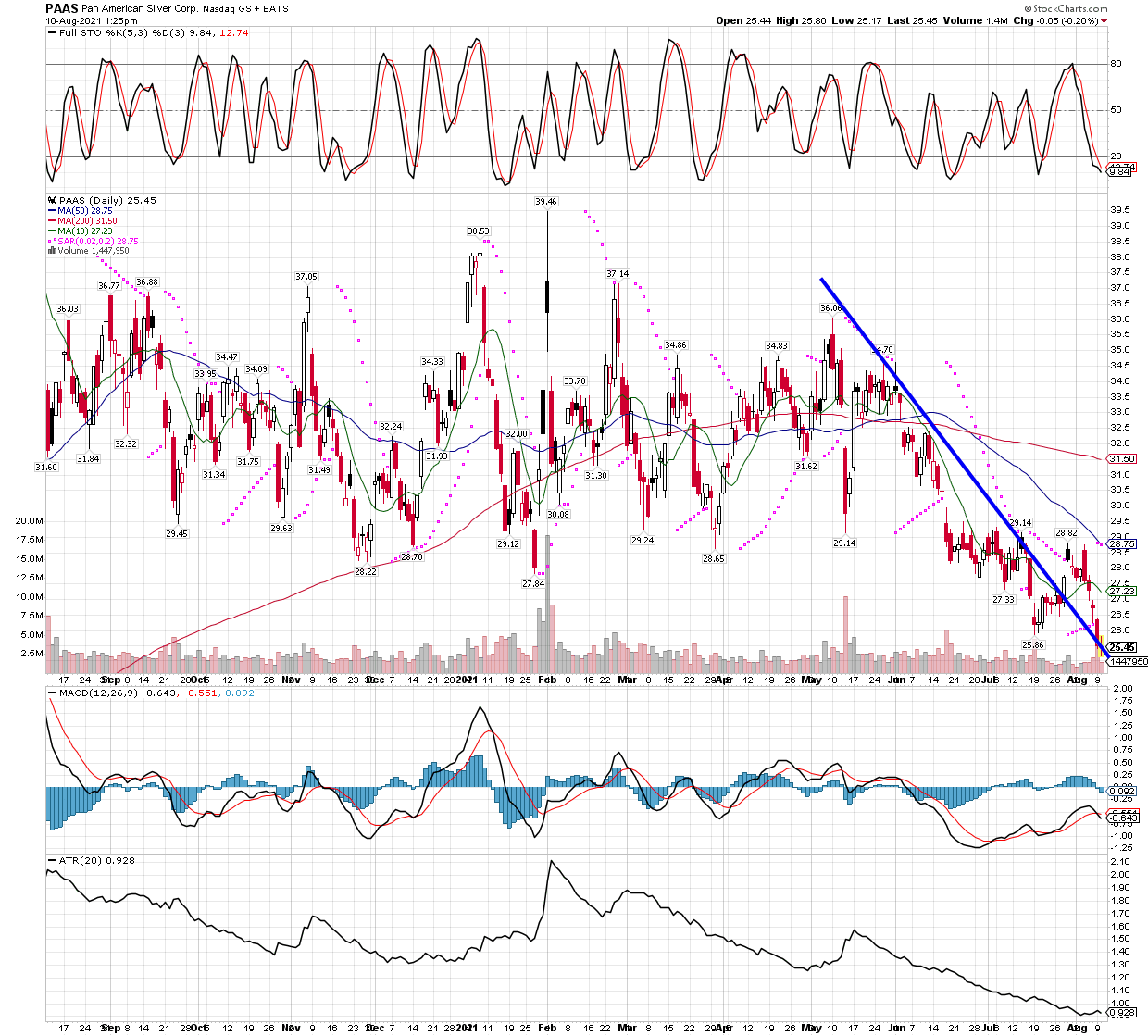Click the 29.45 price low label
The height and width of the screenshot is (1036, 1148).
click(x=177, y=534)
